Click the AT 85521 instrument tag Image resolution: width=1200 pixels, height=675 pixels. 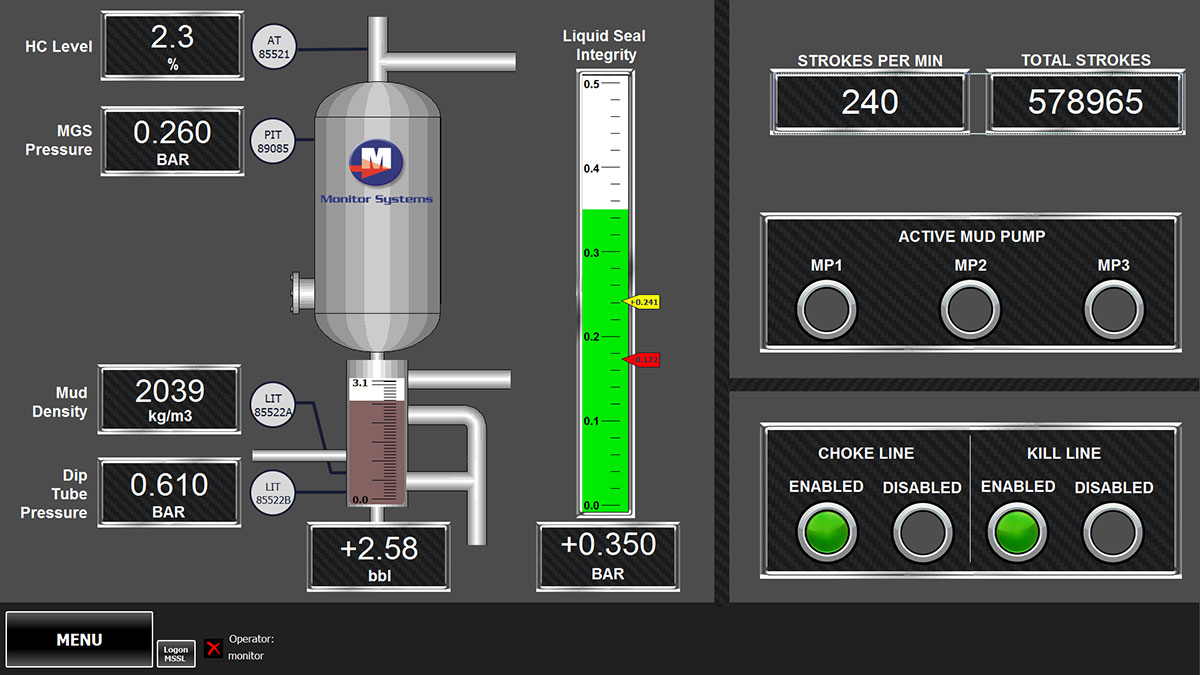coord(273,48)
